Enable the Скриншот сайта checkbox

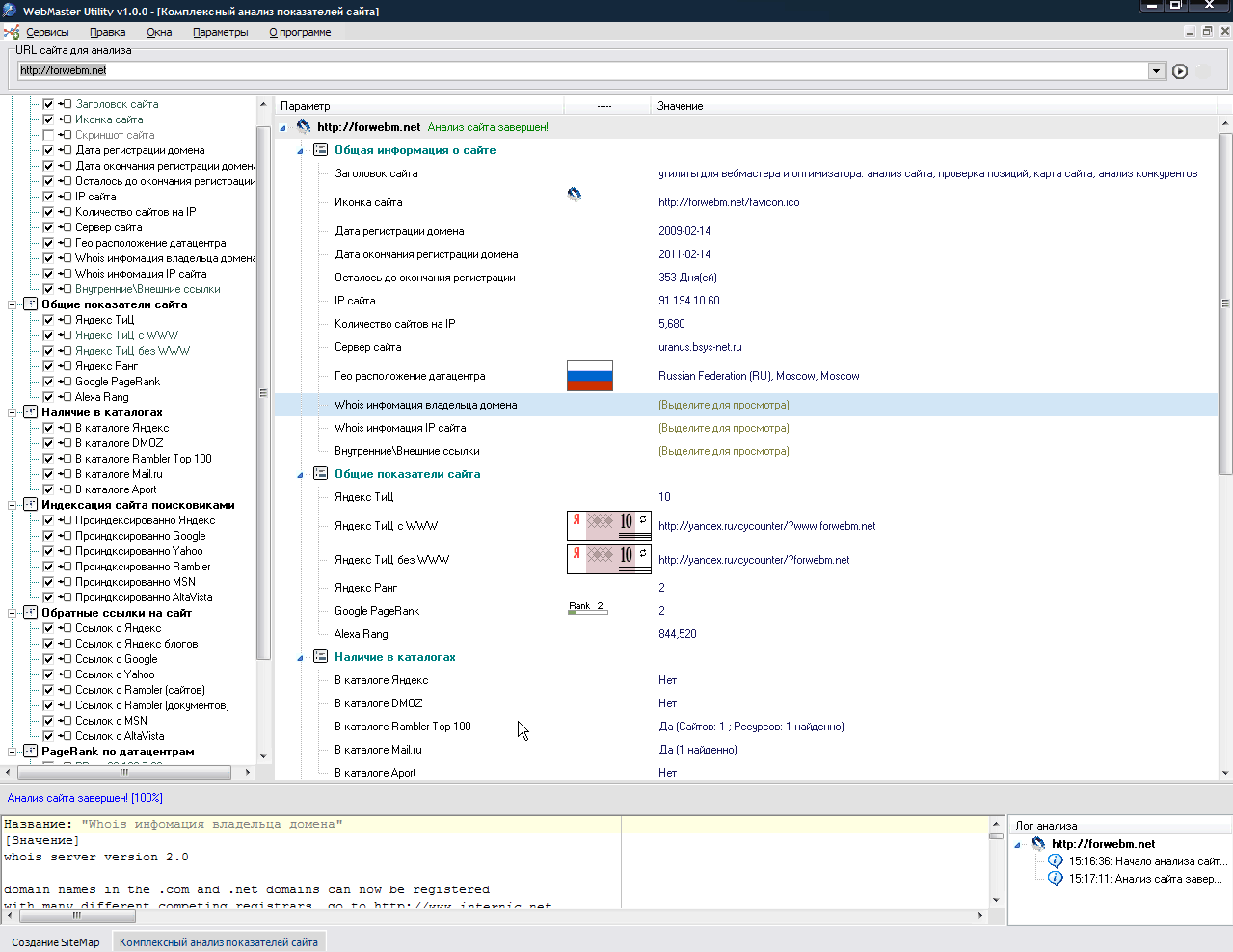tap(48, 135)
